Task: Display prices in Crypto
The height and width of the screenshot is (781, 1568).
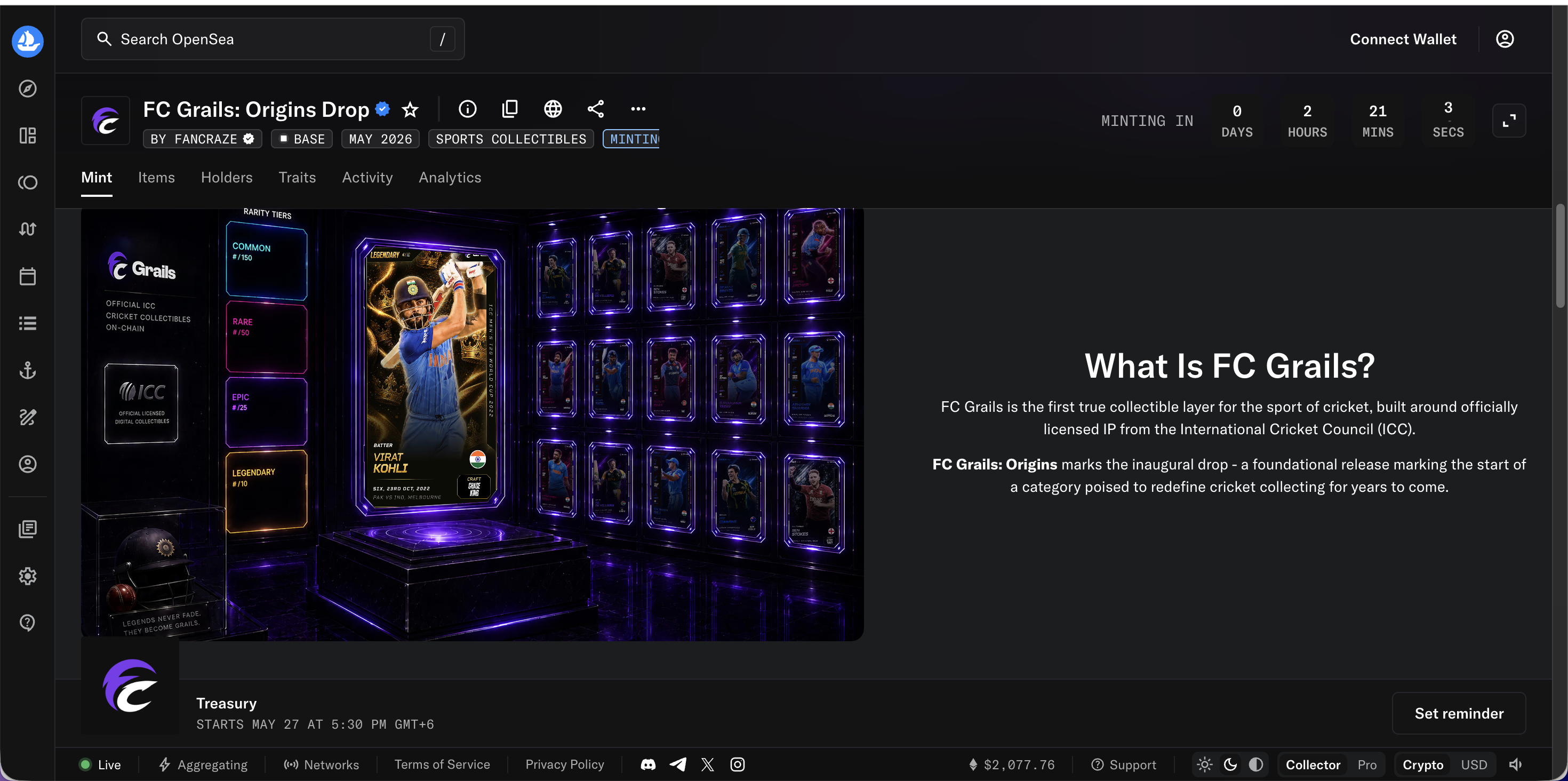Action: (x=1422, y=764)
